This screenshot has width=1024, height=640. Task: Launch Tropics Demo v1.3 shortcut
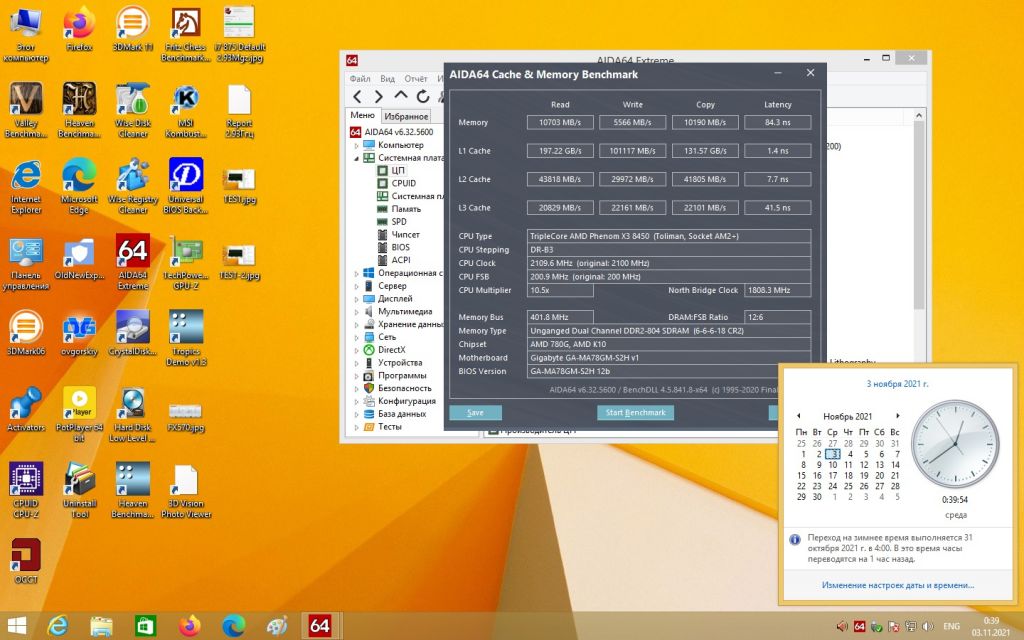tap(185, 338)
